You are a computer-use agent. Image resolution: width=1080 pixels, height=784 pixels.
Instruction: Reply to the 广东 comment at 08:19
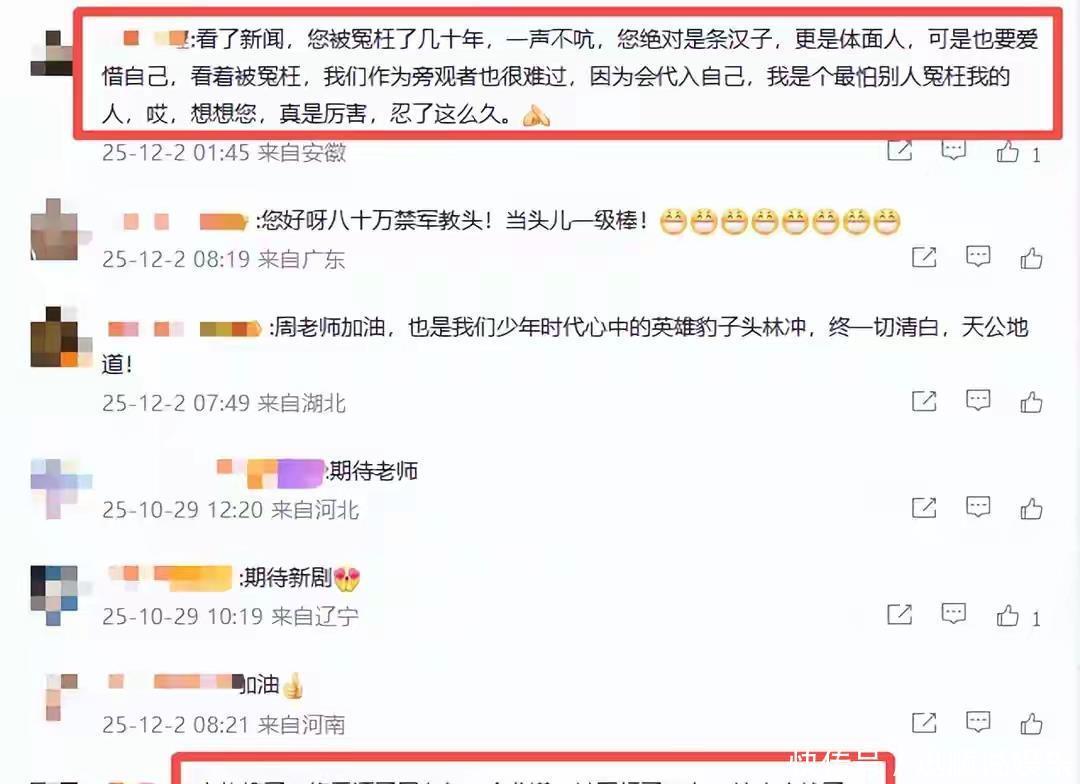978,256
